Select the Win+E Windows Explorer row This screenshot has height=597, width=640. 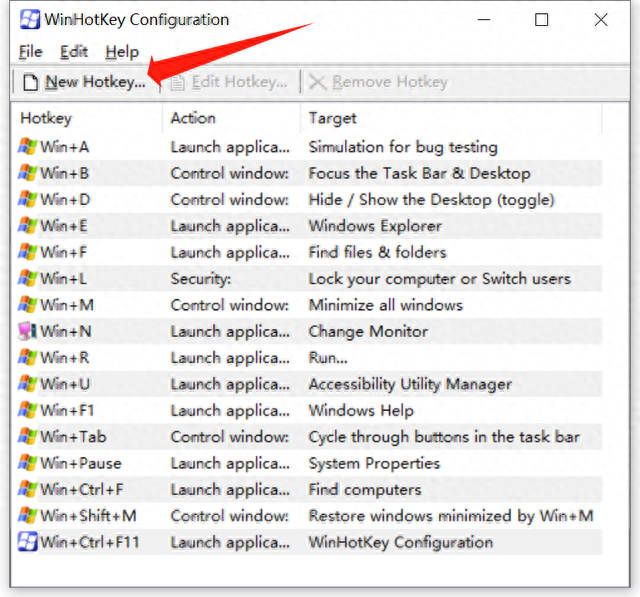pos(310,226)
